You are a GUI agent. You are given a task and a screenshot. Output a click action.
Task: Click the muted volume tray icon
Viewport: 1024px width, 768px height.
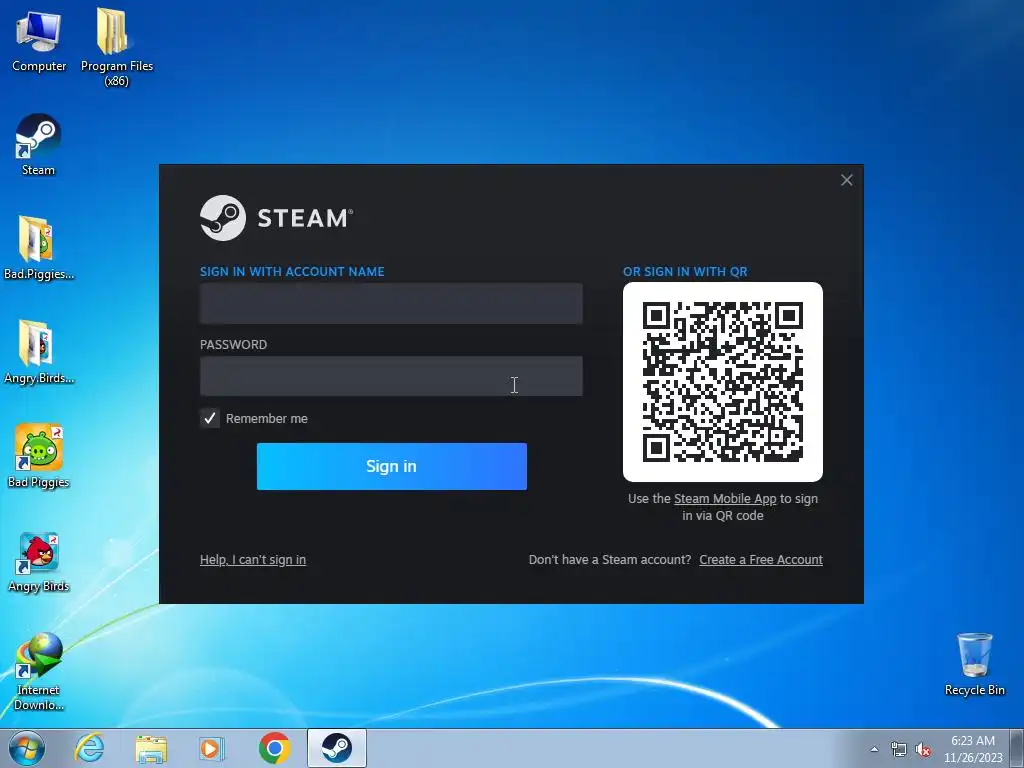(x=923, y=749)
